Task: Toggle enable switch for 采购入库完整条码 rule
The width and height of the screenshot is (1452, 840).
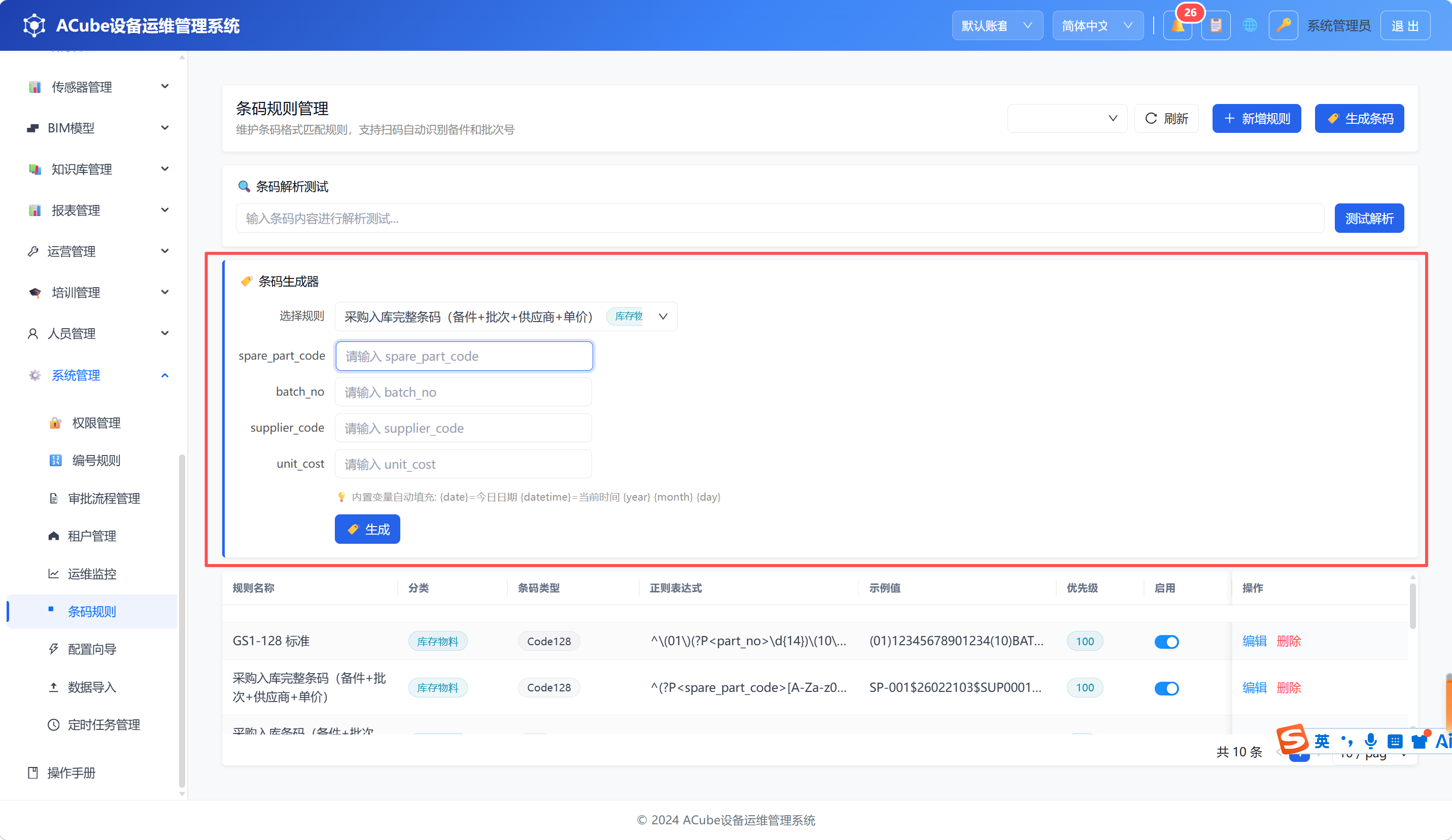Action: (1166, 688)
